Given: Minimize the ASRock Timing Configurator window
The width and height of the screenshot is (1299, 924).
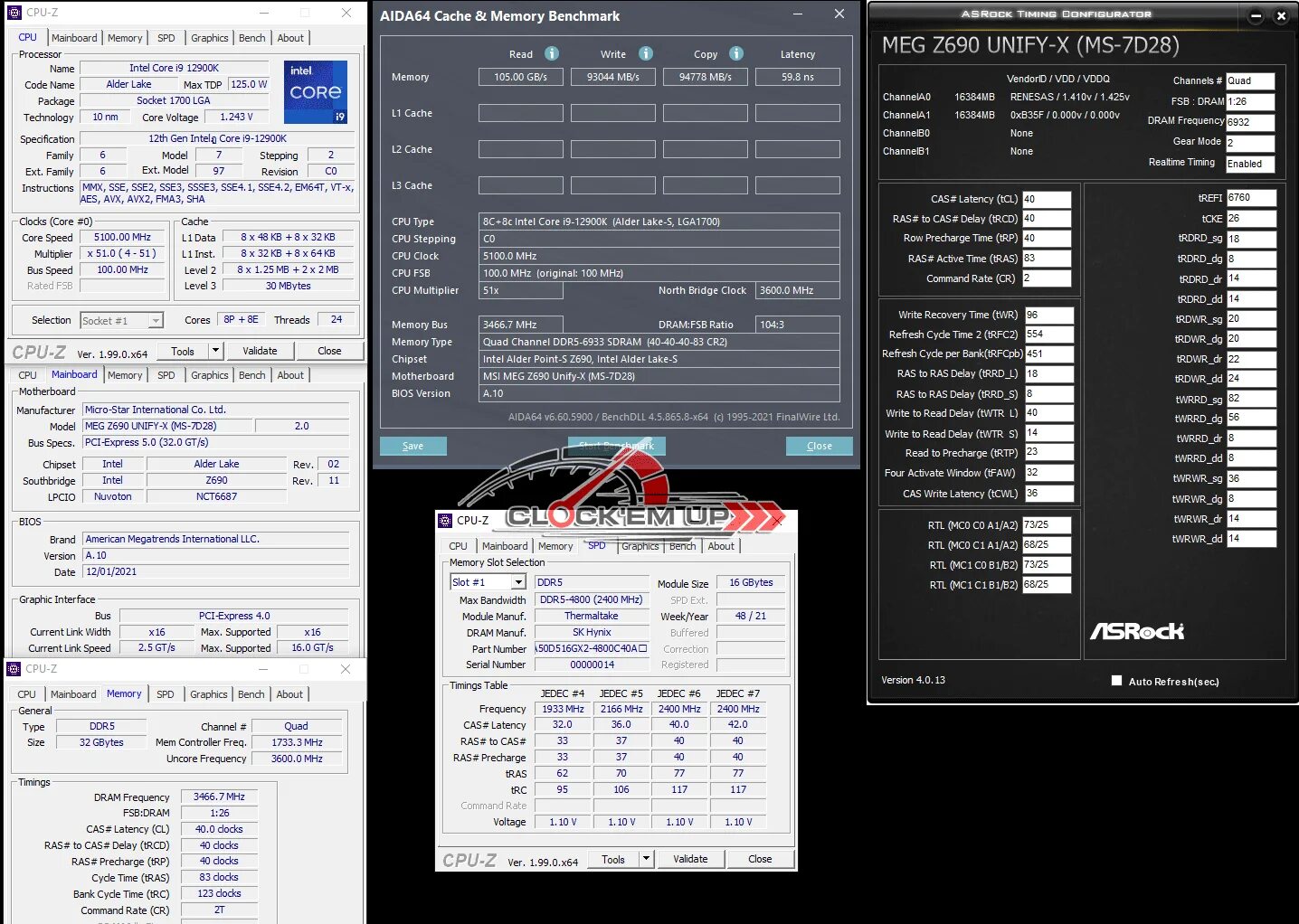Looking at the screenshot, I should pyautogui.click(x=1256, y=15).
